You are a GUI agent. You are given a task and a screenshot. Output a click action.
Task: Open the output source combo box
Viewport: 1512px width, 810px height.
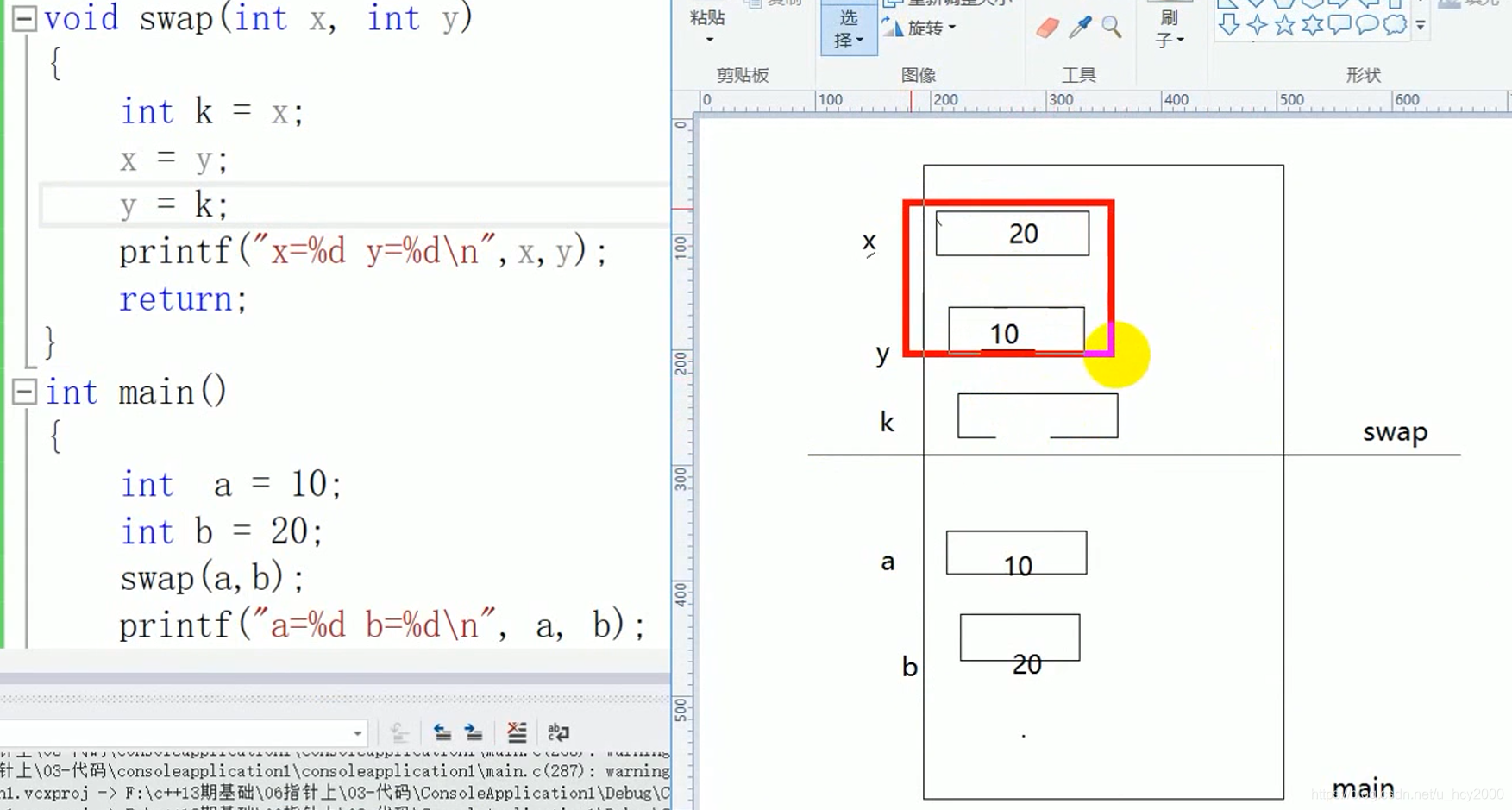(x=184, y=733)
